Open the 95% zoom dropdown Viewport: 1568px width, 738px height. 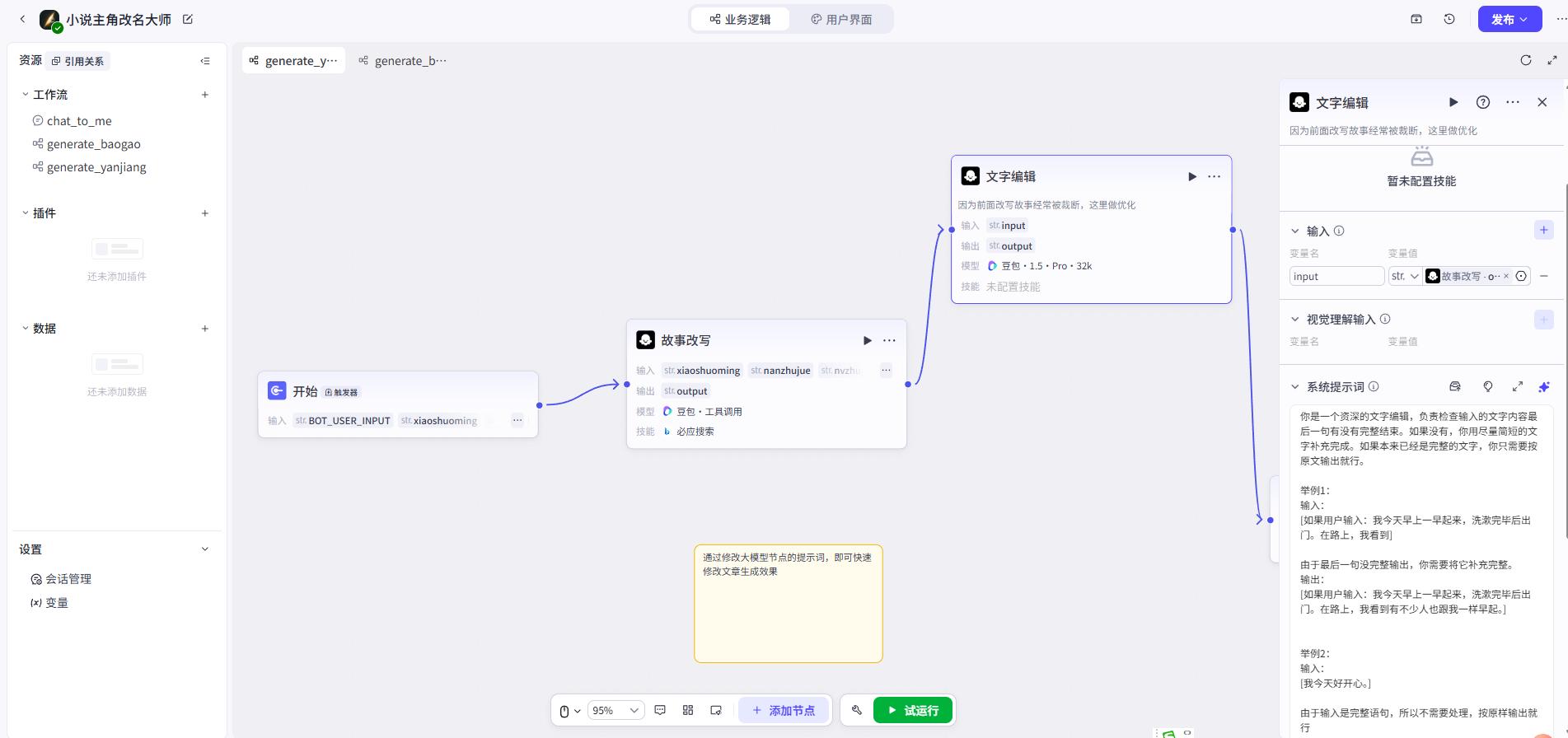(x=615, y=710)
